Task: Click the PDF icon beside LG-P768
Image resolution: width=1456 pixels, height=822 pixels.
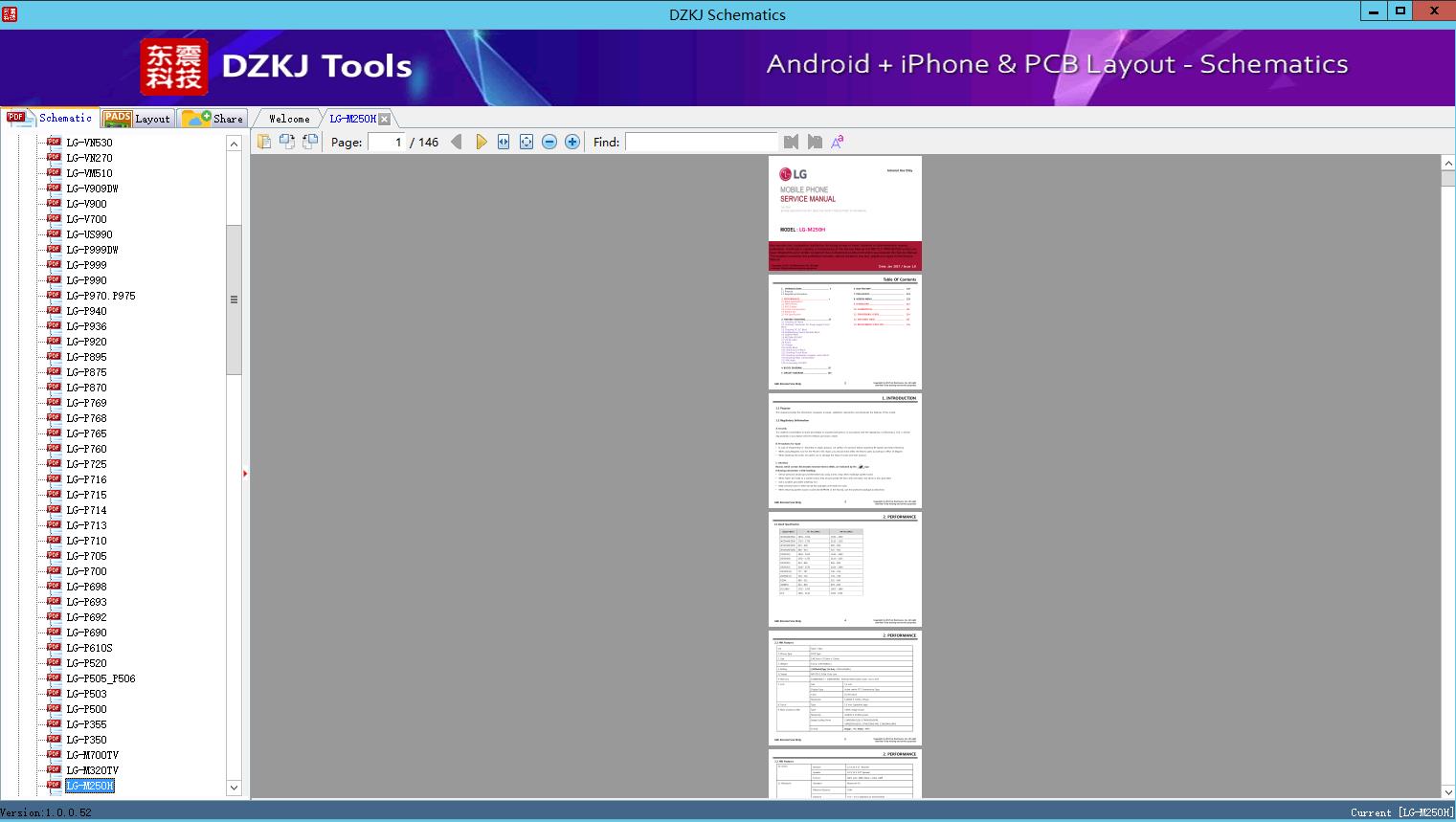Action: coord(54,417)
